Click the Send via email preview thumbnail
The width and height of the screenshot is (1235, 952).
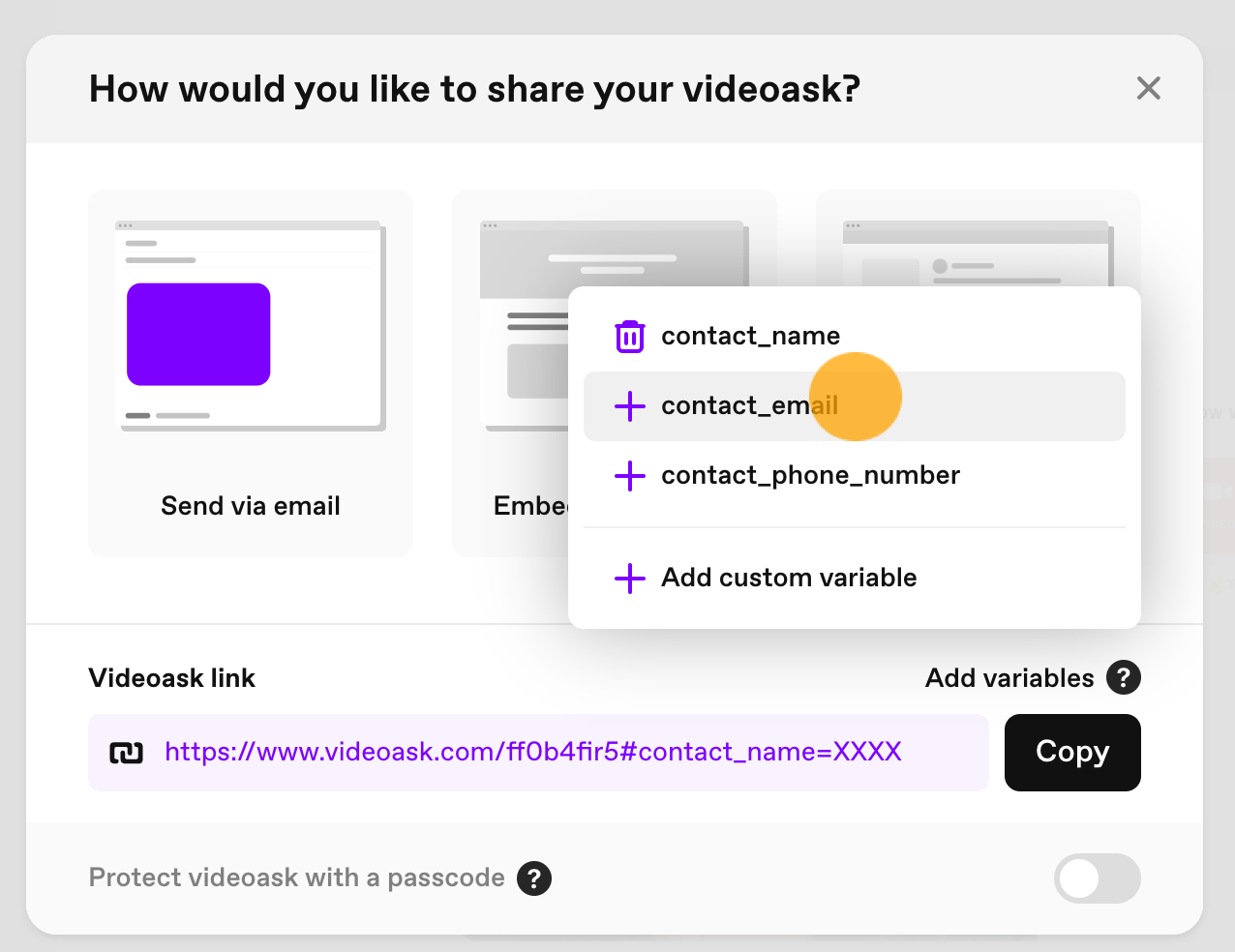click(251, 326)
